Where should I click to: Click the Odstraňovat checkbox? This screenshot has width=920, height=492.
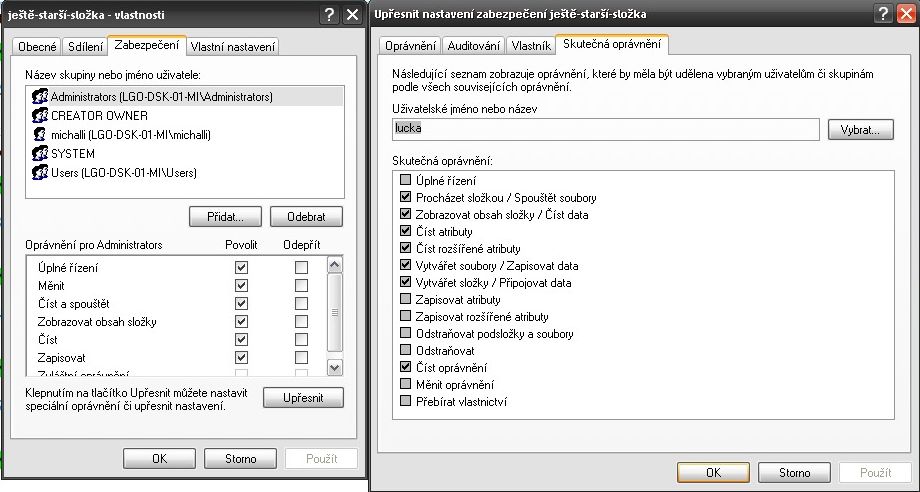point(405,350)
